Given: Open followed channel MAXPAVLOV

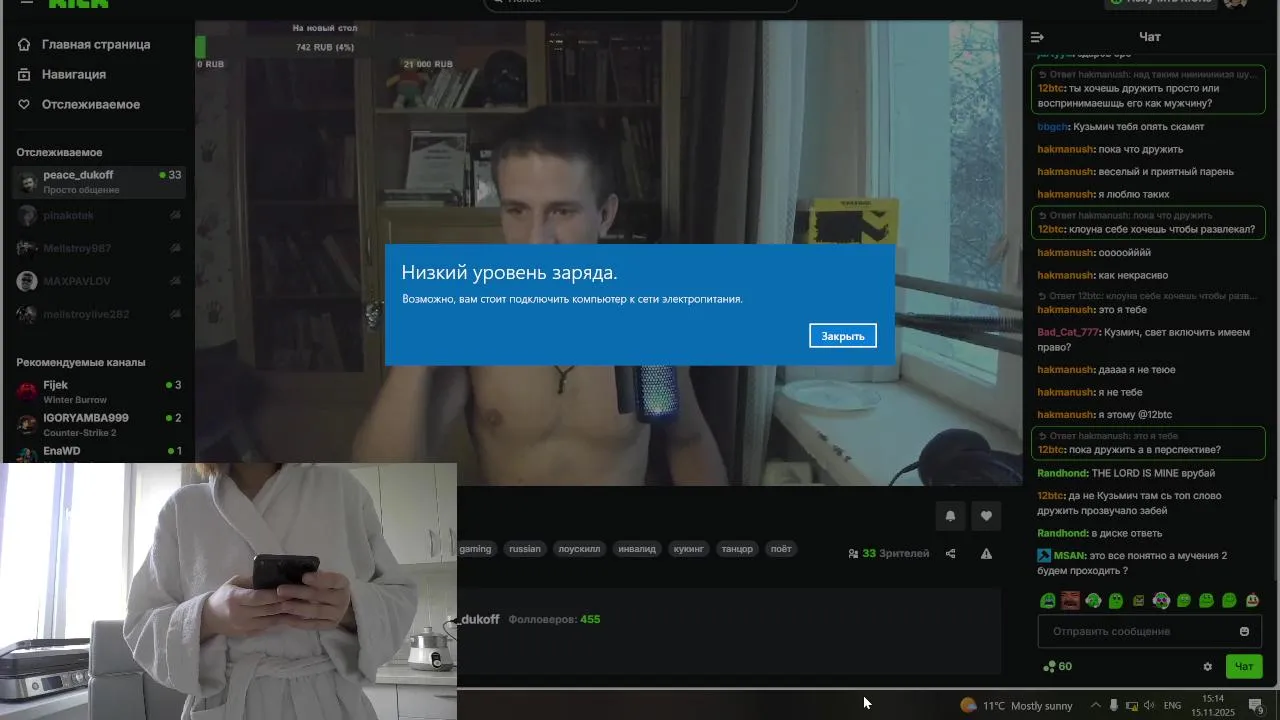Looking at the screenshot, I should click(98, 281).
